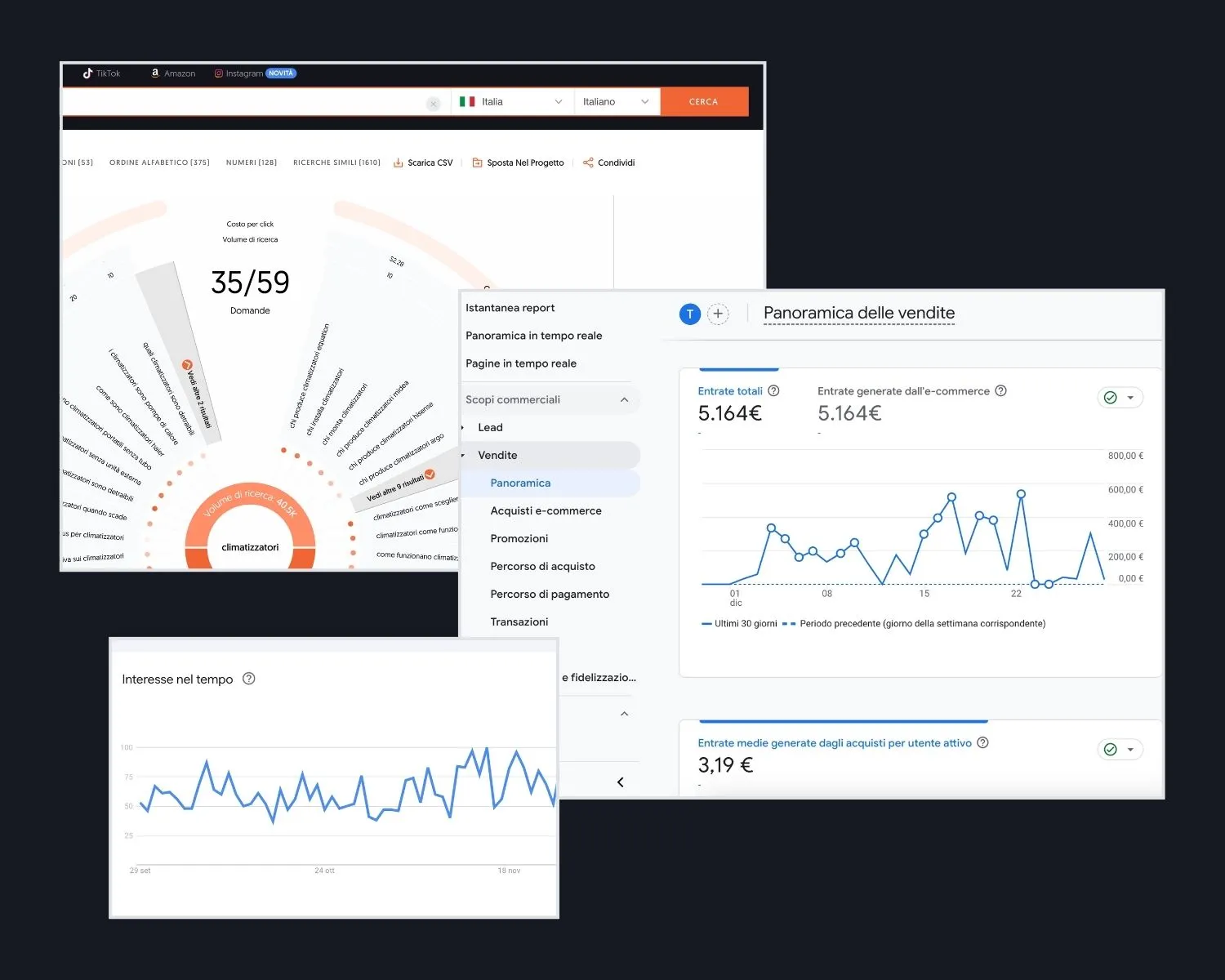Open Percorso di pagamento report
The width and height of the screenshot is (1225, 980).
[550, 594]
